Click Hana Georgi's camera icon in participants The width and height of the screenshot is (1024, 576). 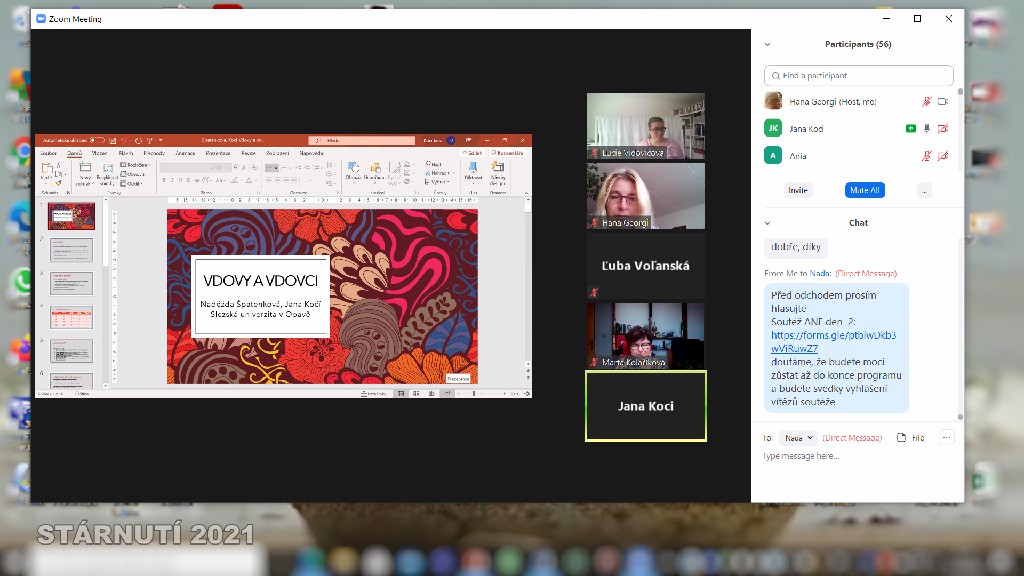942,102
